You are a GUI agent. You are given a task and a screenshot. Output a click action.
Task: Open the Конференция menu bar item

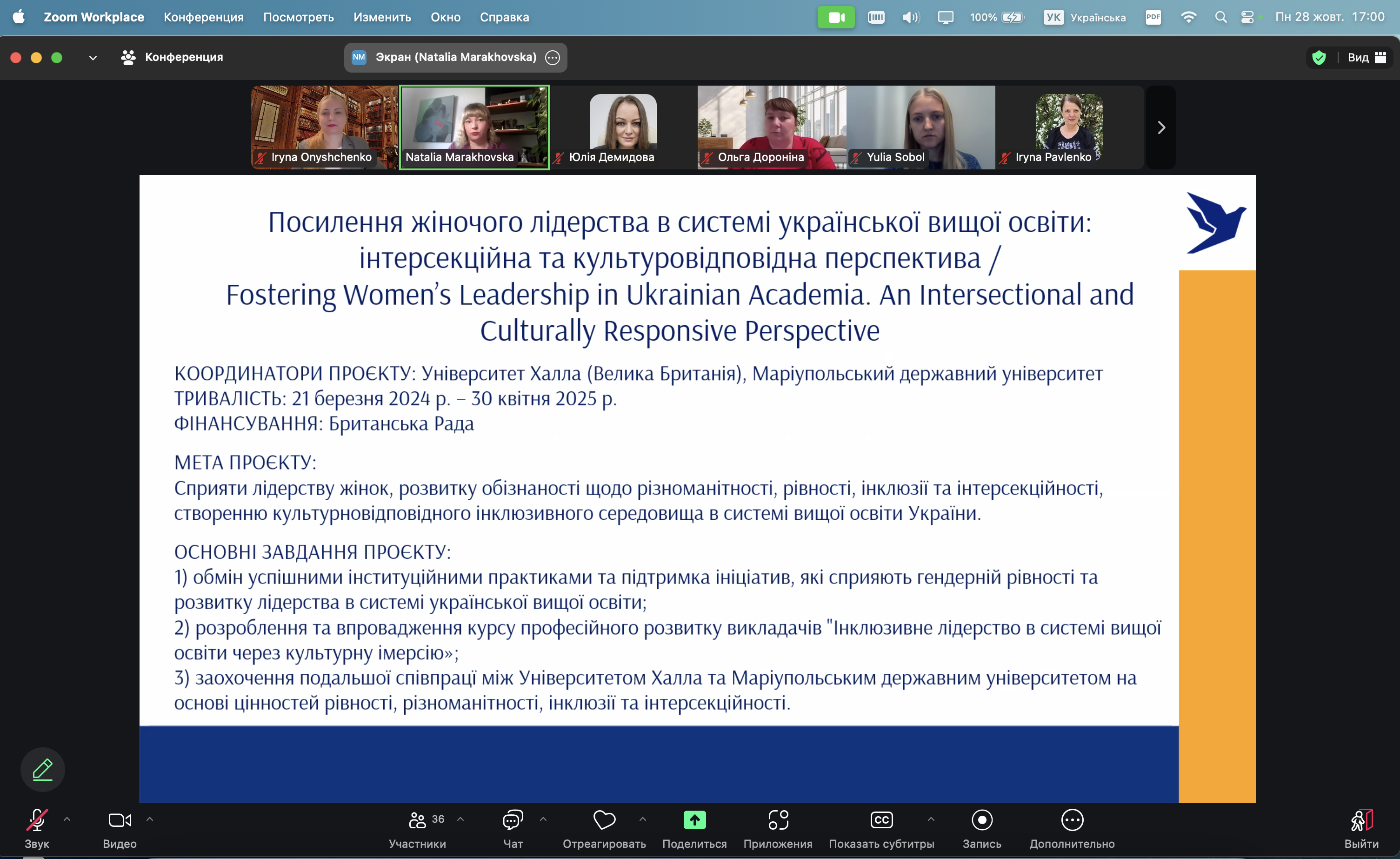[x=203, y=17]
